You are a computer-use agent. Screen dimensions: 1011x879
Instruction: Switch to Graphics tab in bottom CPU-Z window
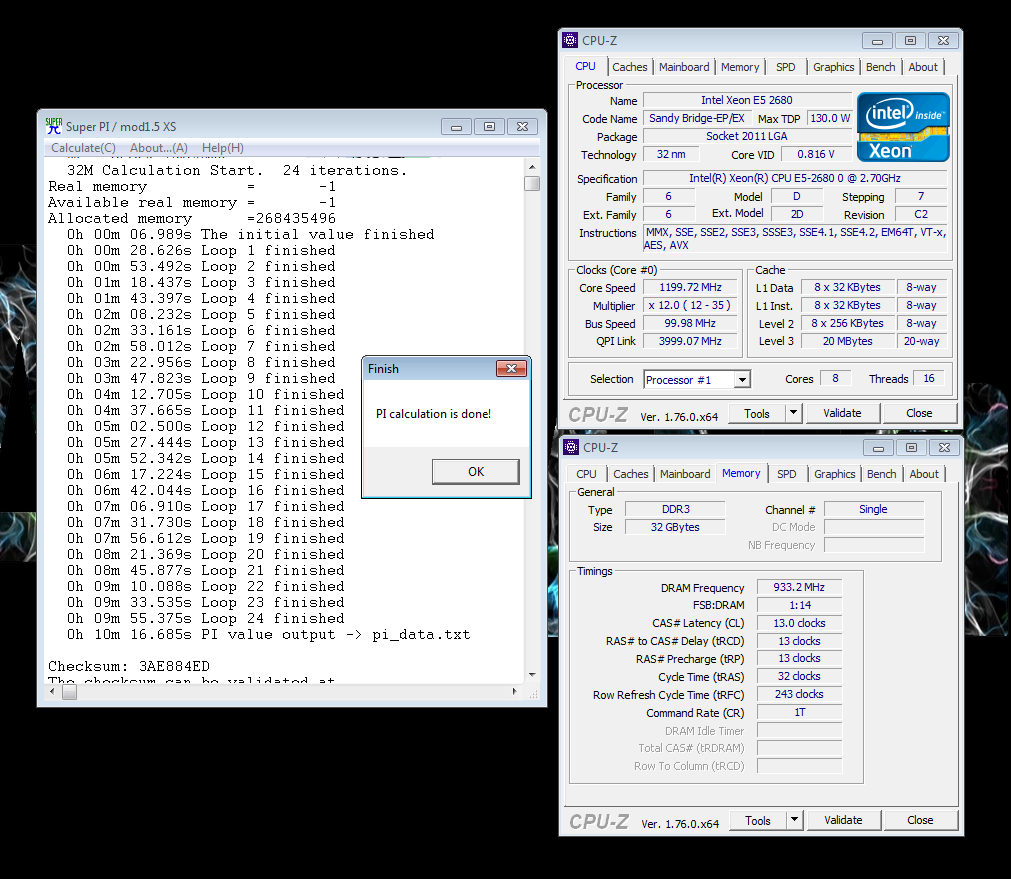click(x=834, y=474)
